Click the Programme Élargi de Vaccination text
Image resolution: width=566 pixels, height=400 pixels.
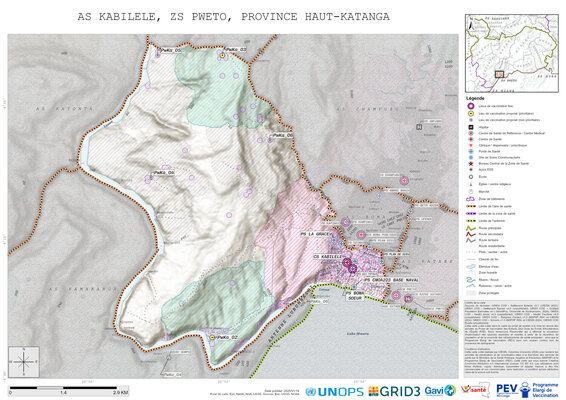tap(545, 390)
